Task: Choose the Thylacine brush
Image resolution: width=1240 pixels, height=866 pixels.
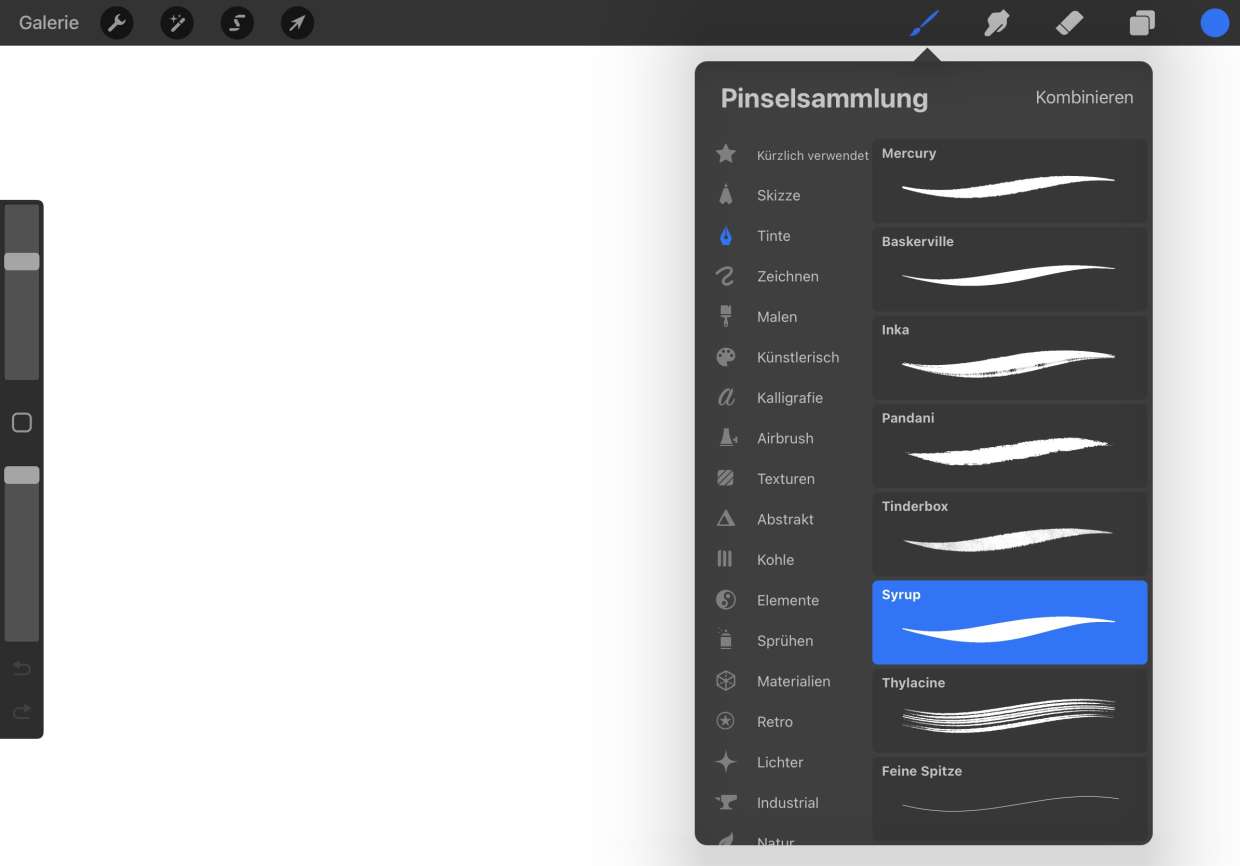Action: tap(1009, 710)
